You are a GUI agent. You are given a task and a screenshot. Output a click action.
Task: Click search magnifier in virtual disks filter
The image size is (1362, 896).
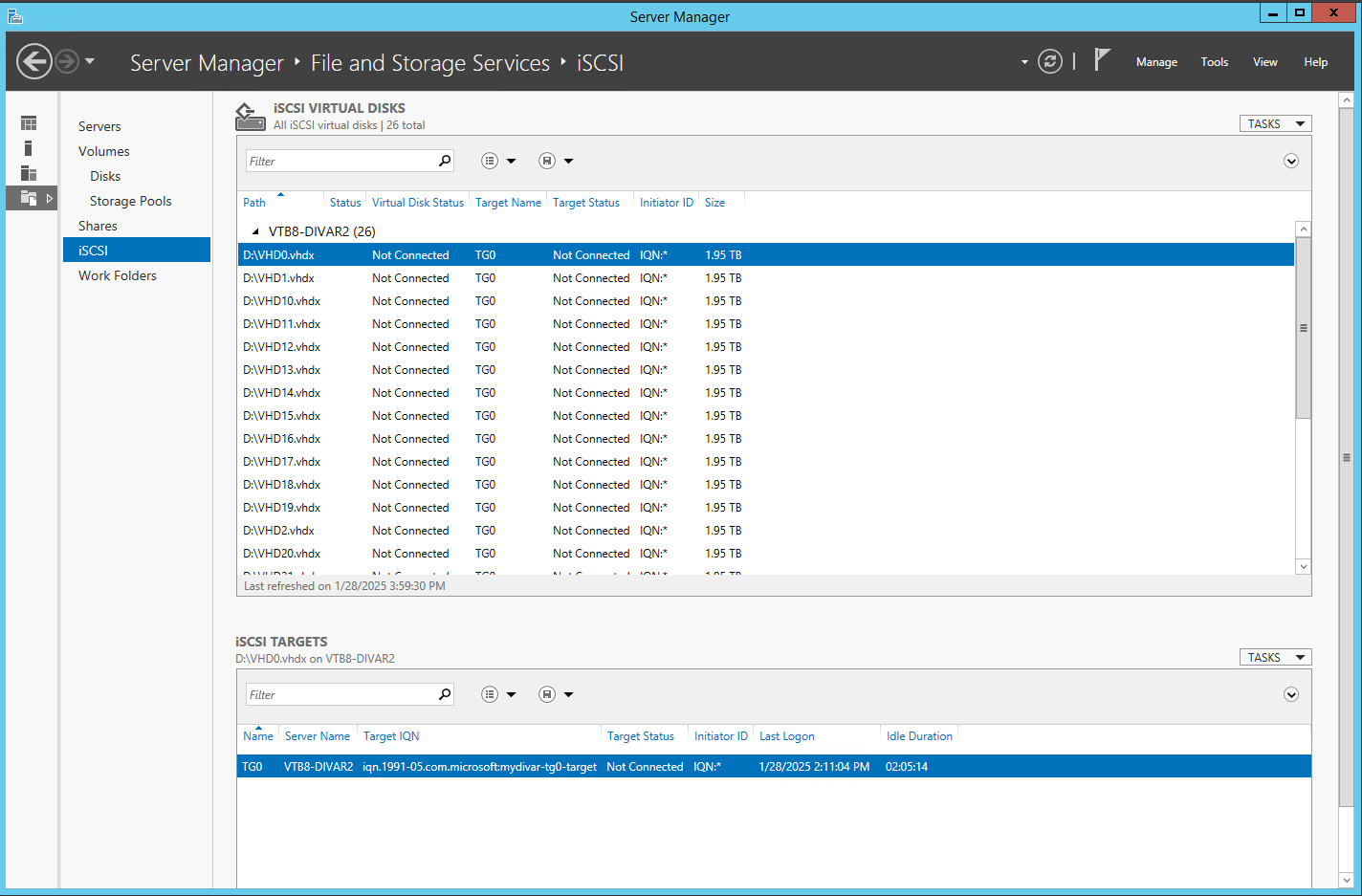point(445,161)
